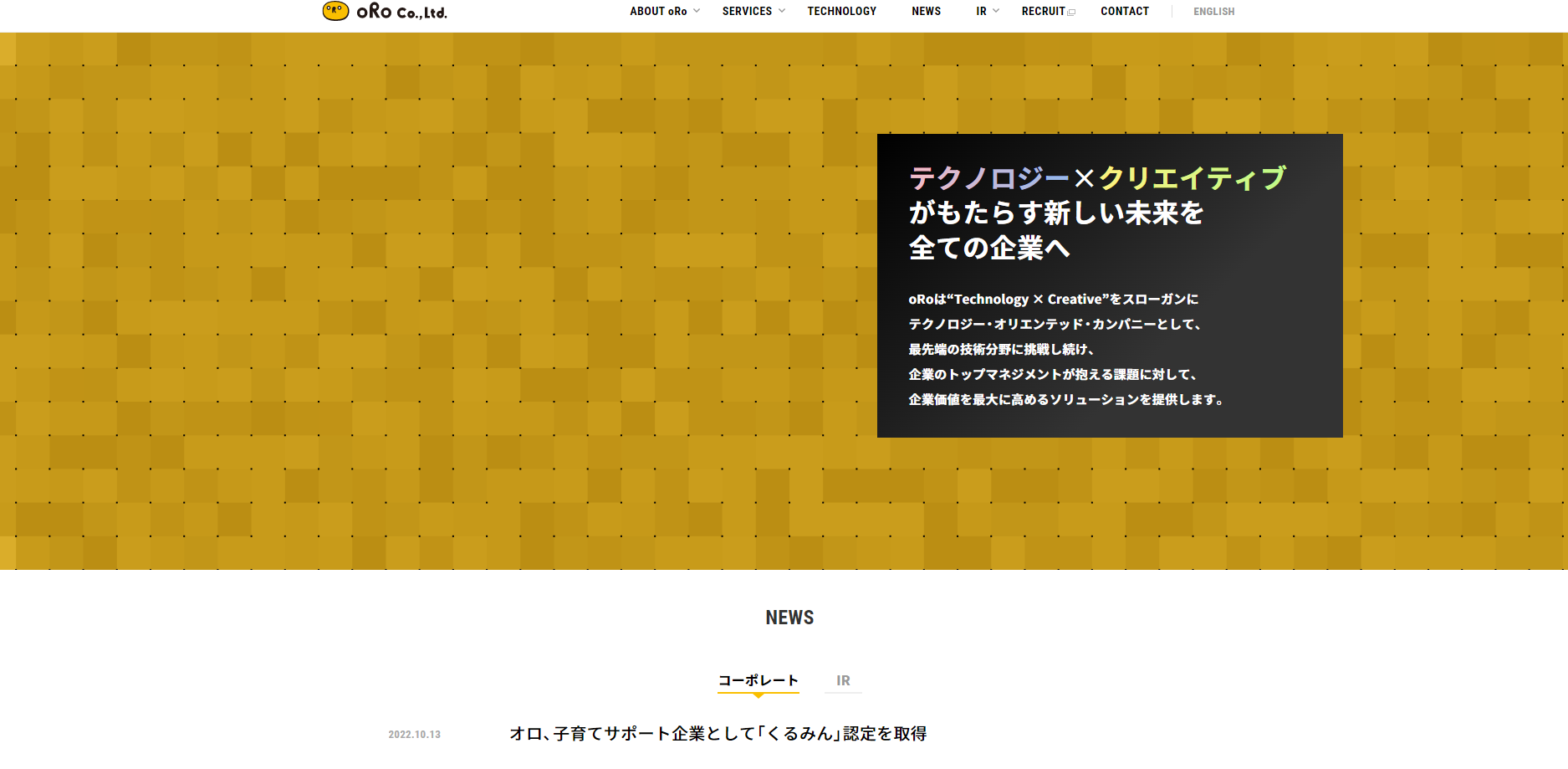Expand the SERVICES dropdown chevron

782,11
